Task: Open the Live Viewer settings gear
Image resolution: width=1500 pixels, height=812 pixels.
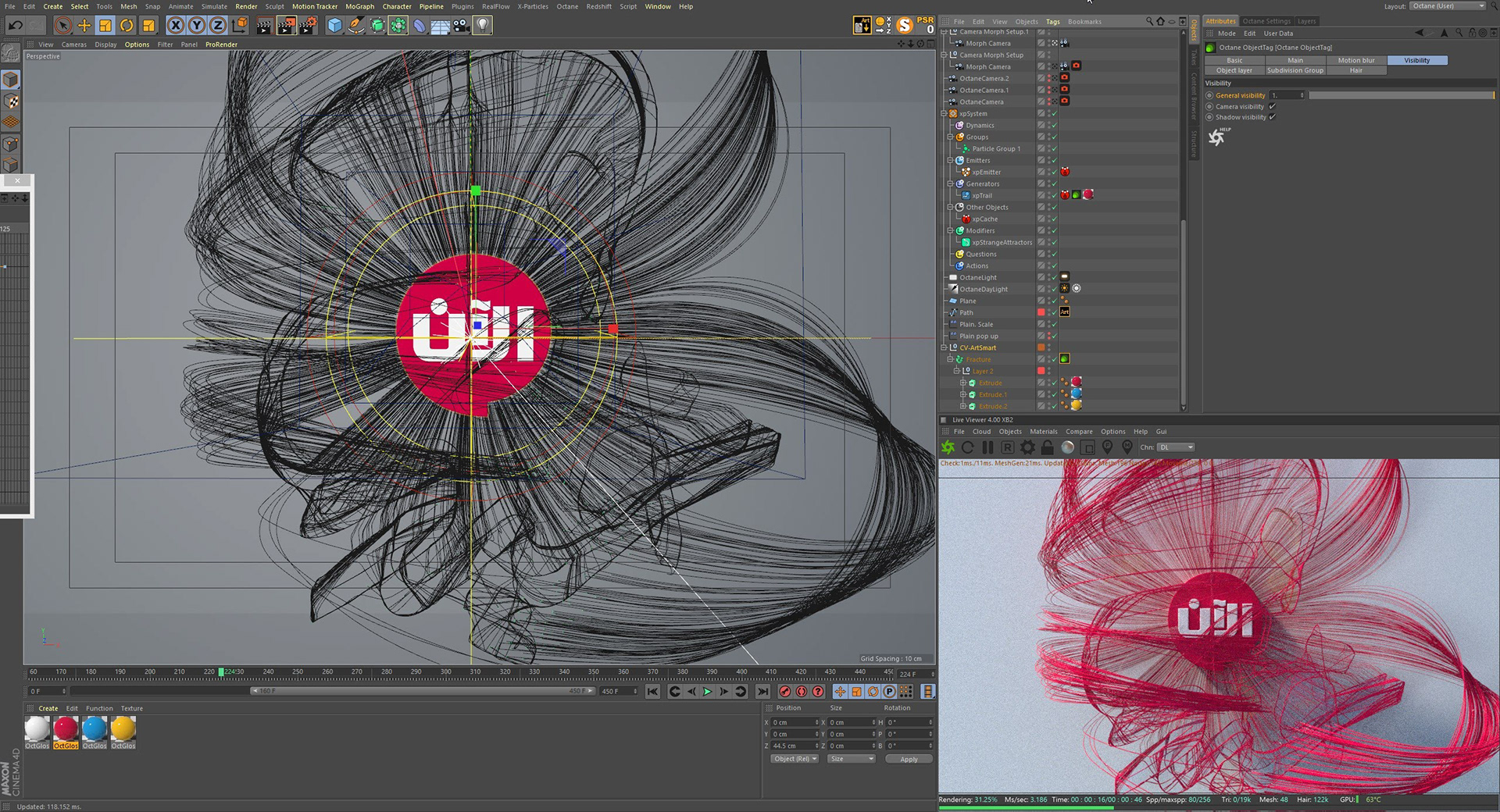Action: [1028, 447]
